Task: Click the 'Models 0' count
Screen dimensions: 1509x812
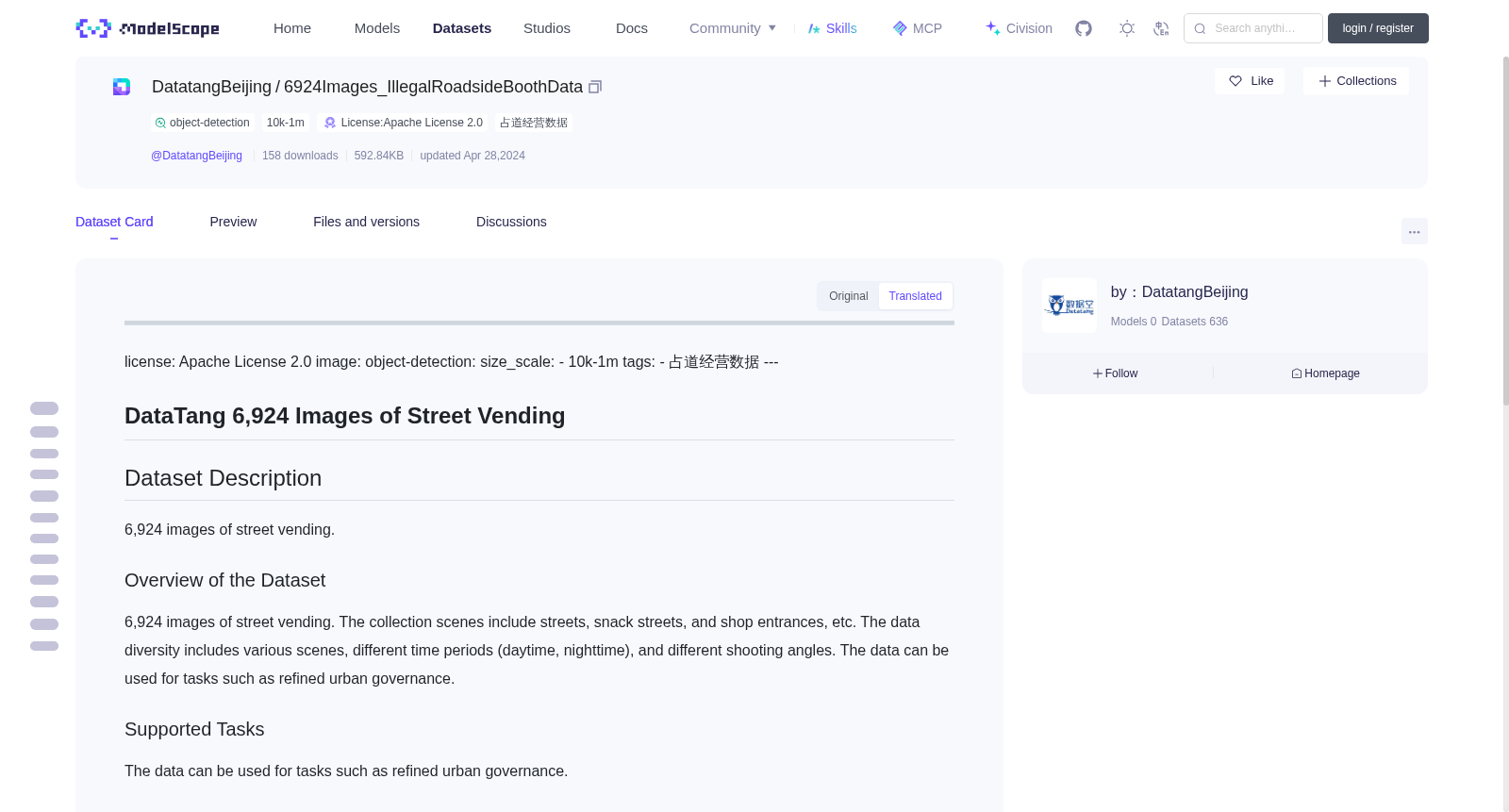Action: tap(1134, 322)
